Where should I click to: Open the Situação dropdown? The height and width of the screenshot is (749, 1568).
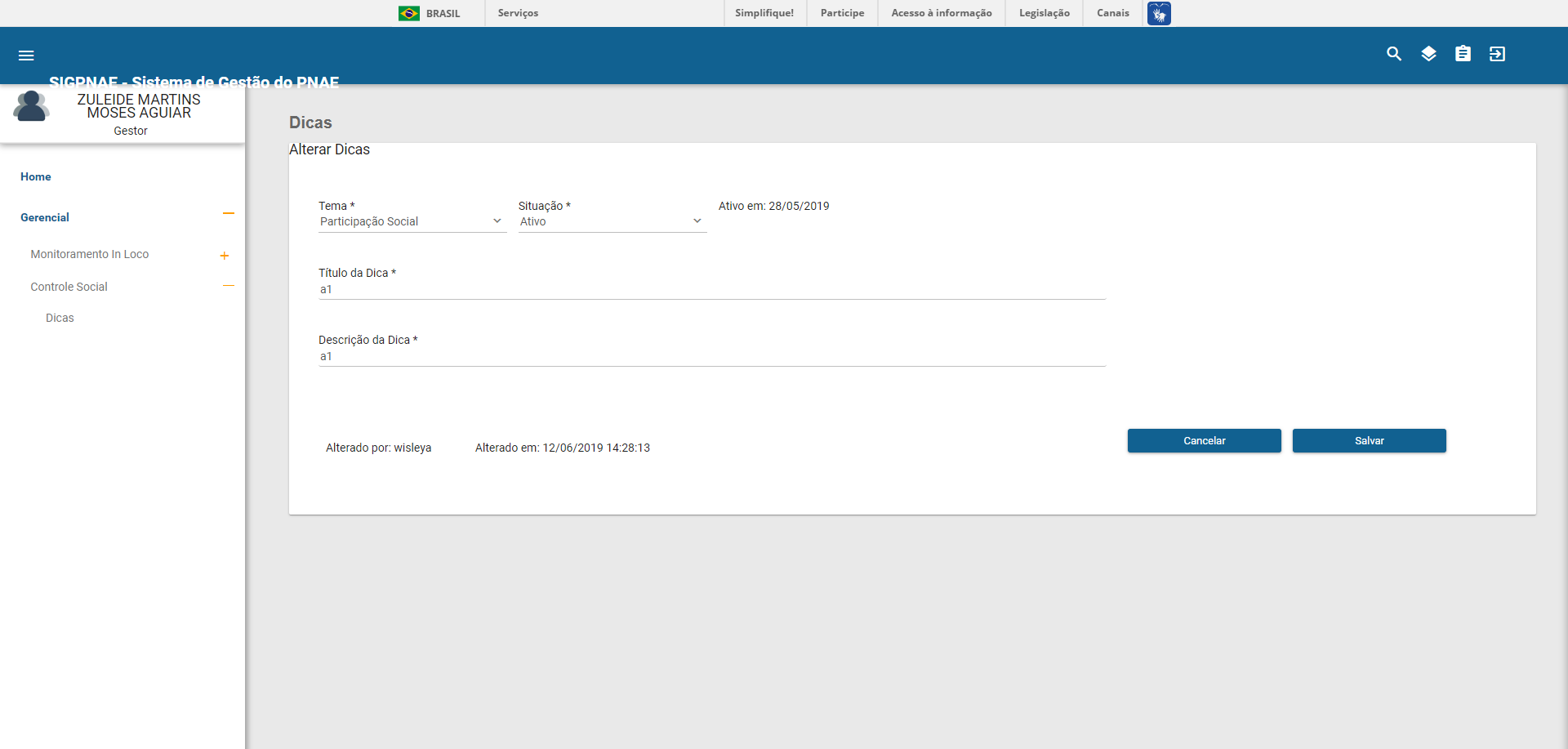612,221
